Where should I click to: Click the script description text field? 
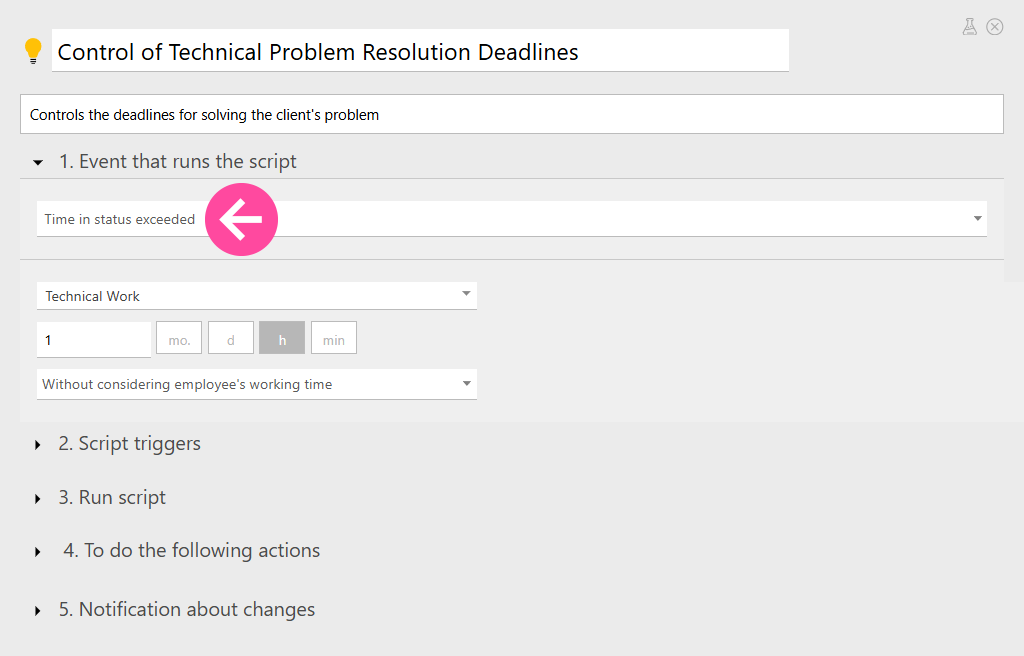(x=512, y=113)
